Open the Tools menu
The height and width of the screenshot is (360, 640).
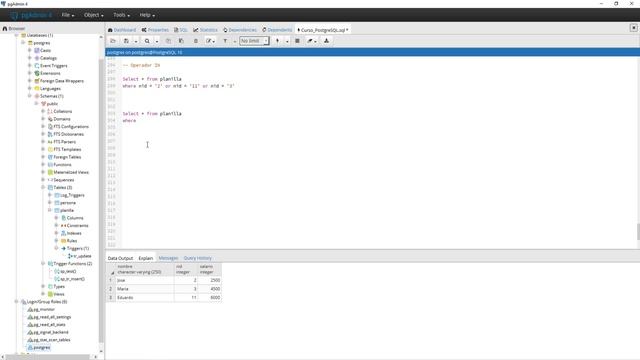pyautogui.click(x=121, y=15)
